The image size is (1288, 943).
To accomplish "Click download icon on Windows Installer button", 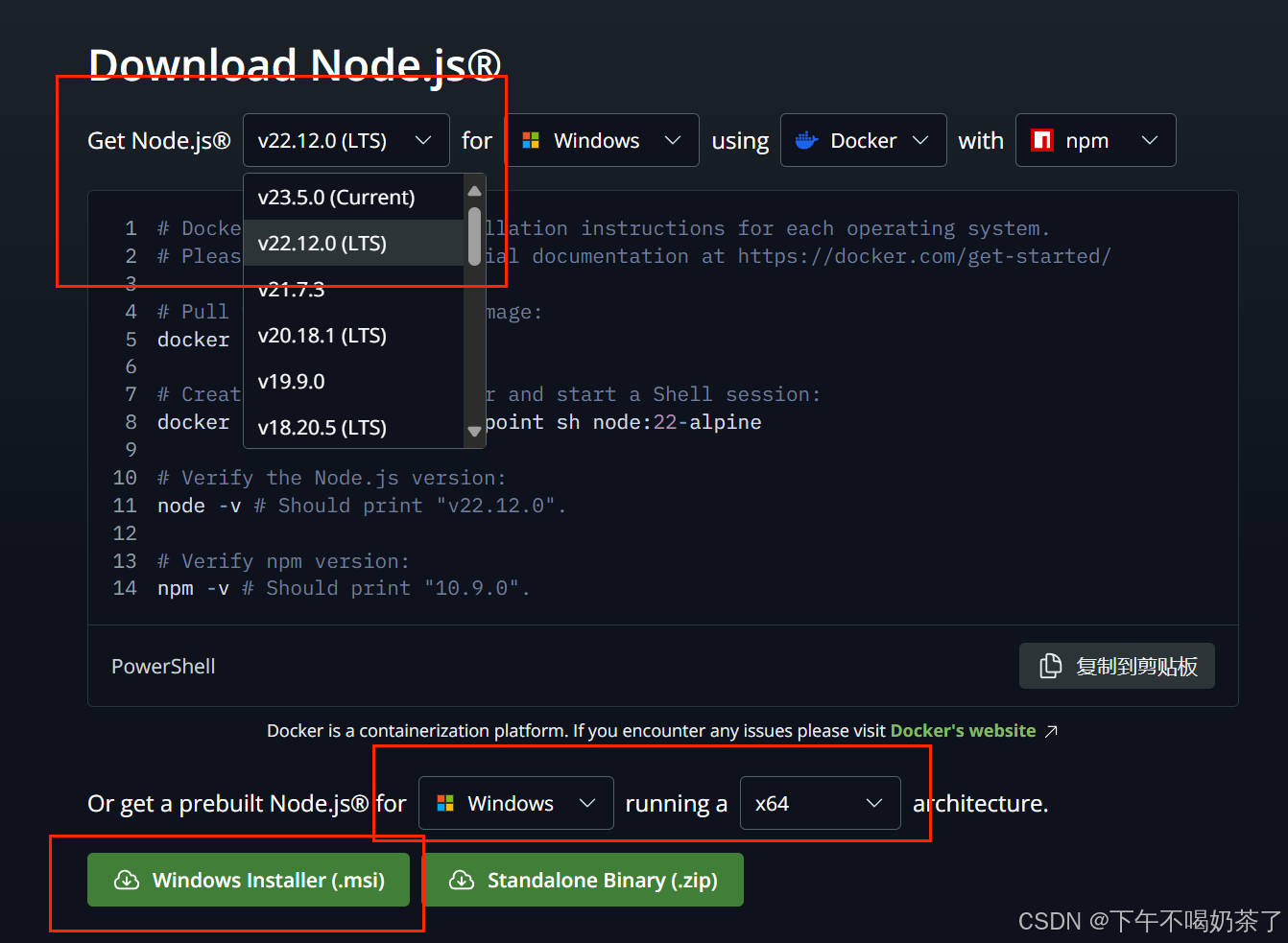I will (x=127, y=880).
